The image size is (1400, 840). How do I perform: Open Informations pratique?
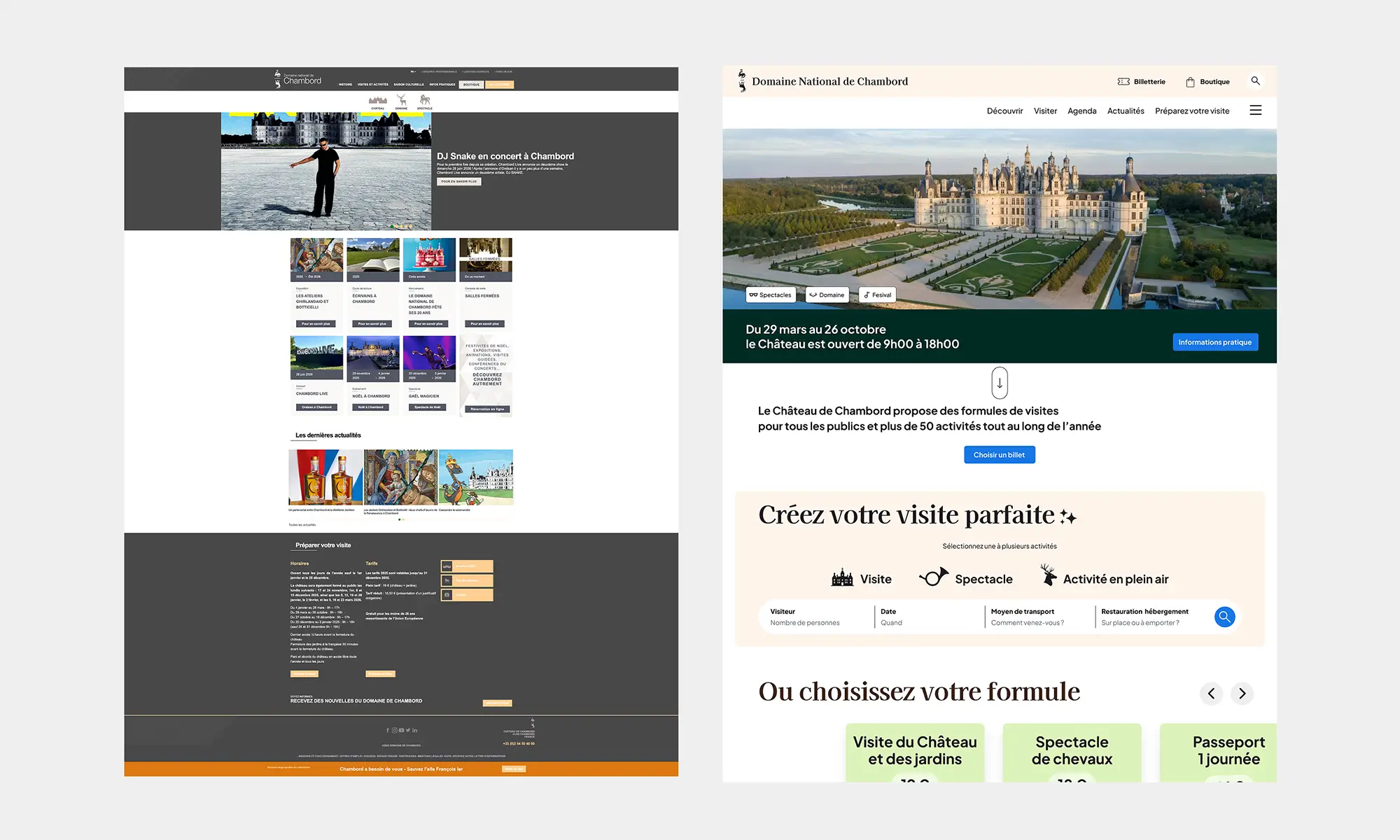click(1215, 342)
